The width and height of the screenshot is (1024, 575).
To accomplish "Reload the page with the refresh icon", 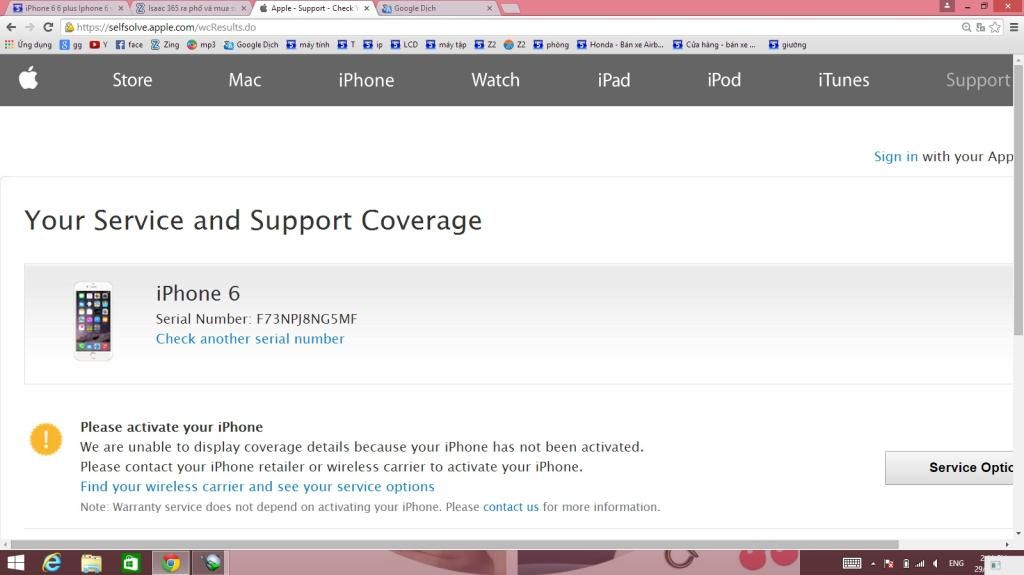I will click(x=47, y=27).
